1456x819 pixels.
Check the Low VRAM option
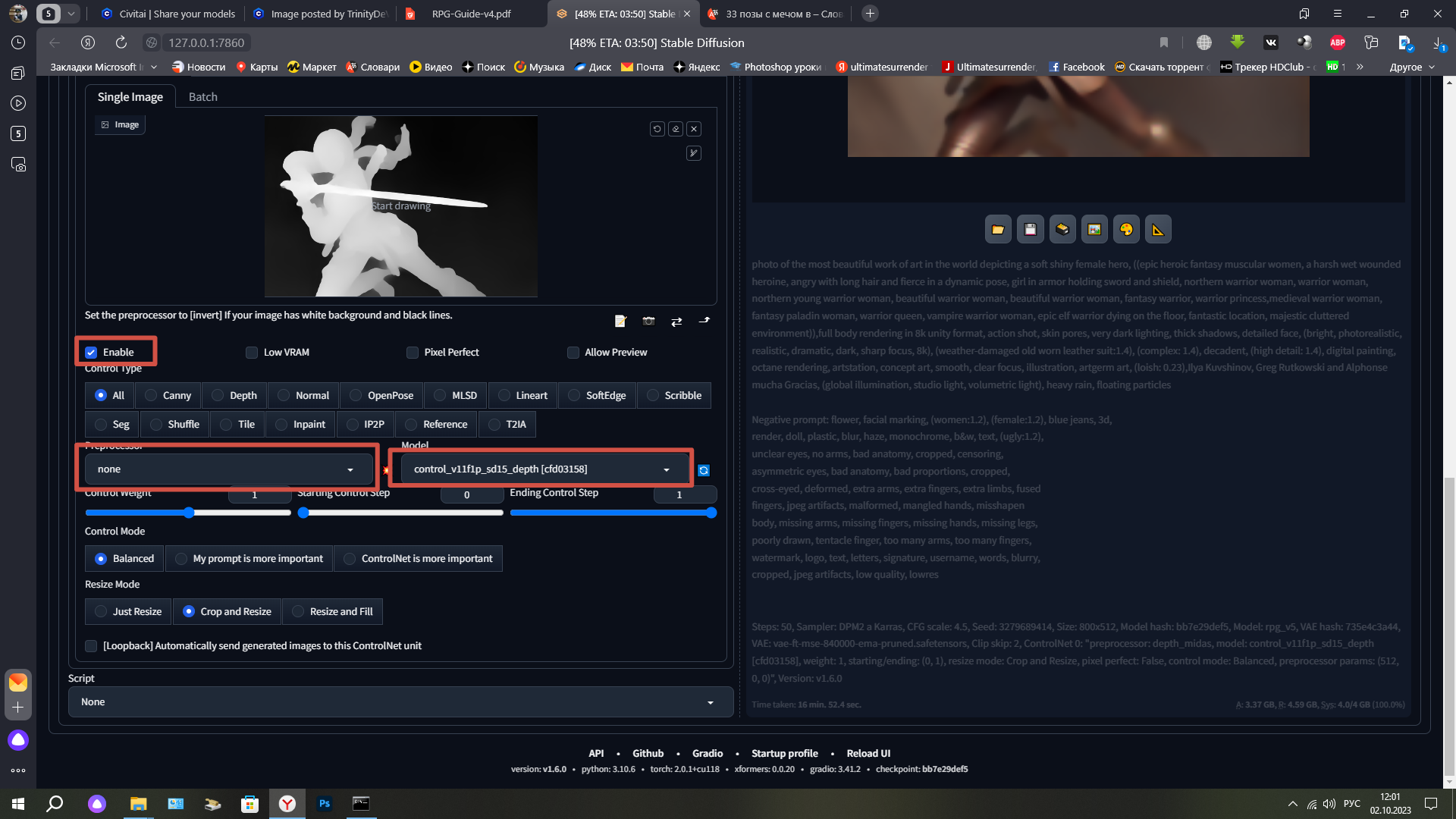click(252, 353)
